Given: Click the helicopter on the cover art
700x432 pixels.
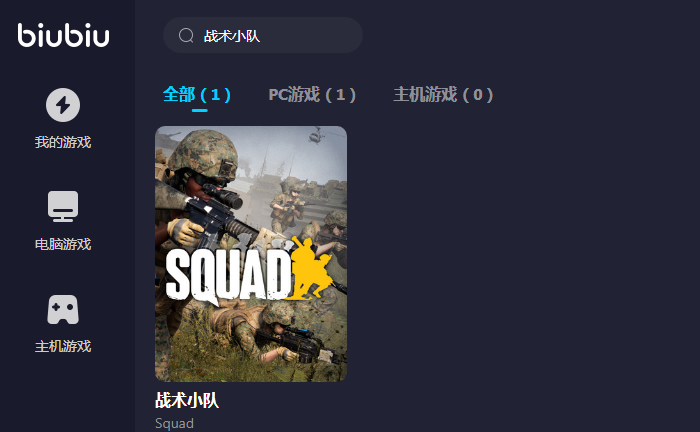Looking at the screenshot, I should (316, 136).
